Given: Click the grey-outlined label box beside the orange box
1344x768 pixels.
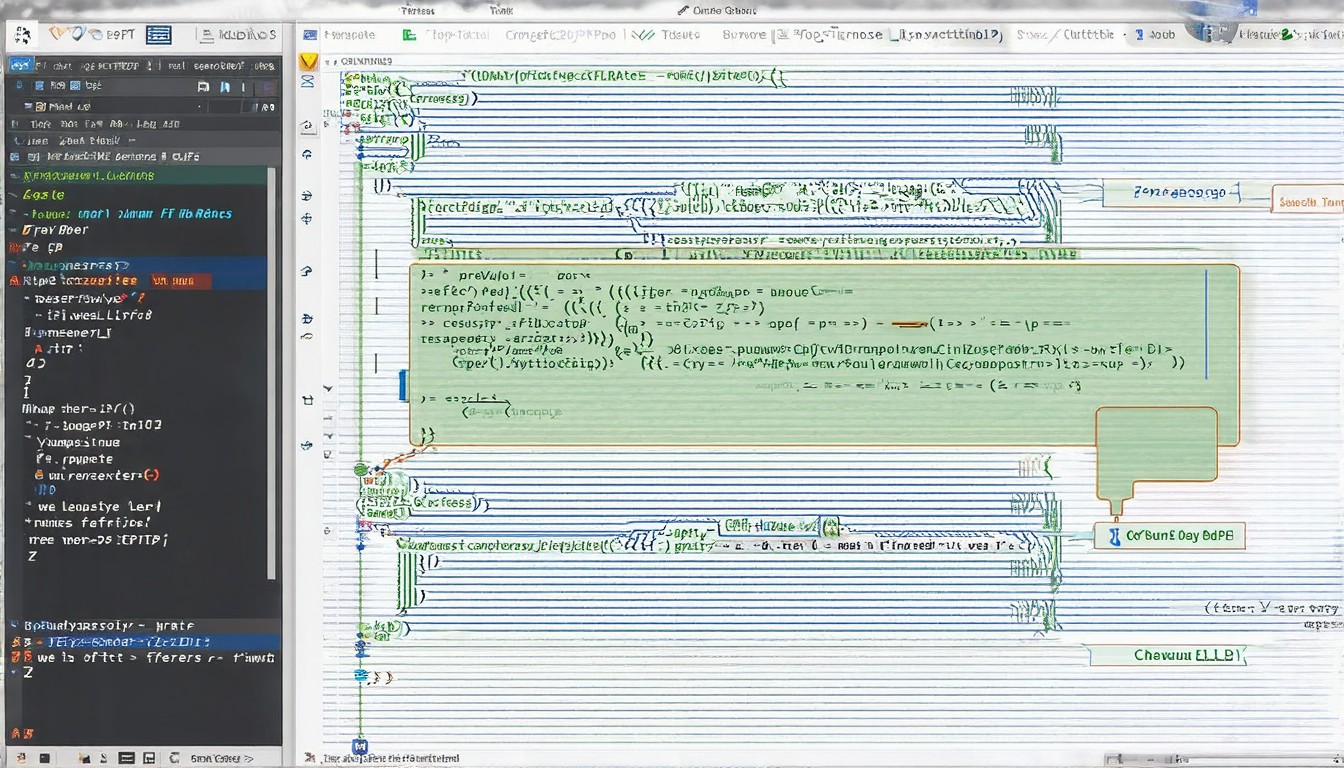Looking at the screenshot, I should [1172, 192].
